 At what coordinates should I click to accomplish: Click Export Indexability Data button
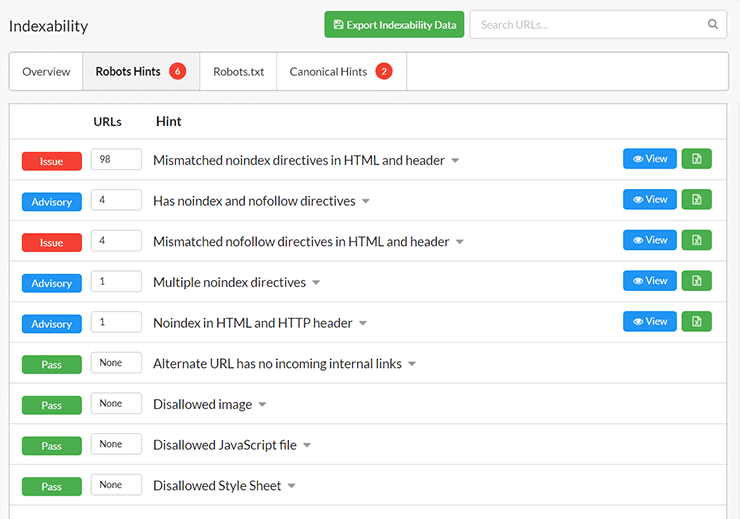(394, 25)
